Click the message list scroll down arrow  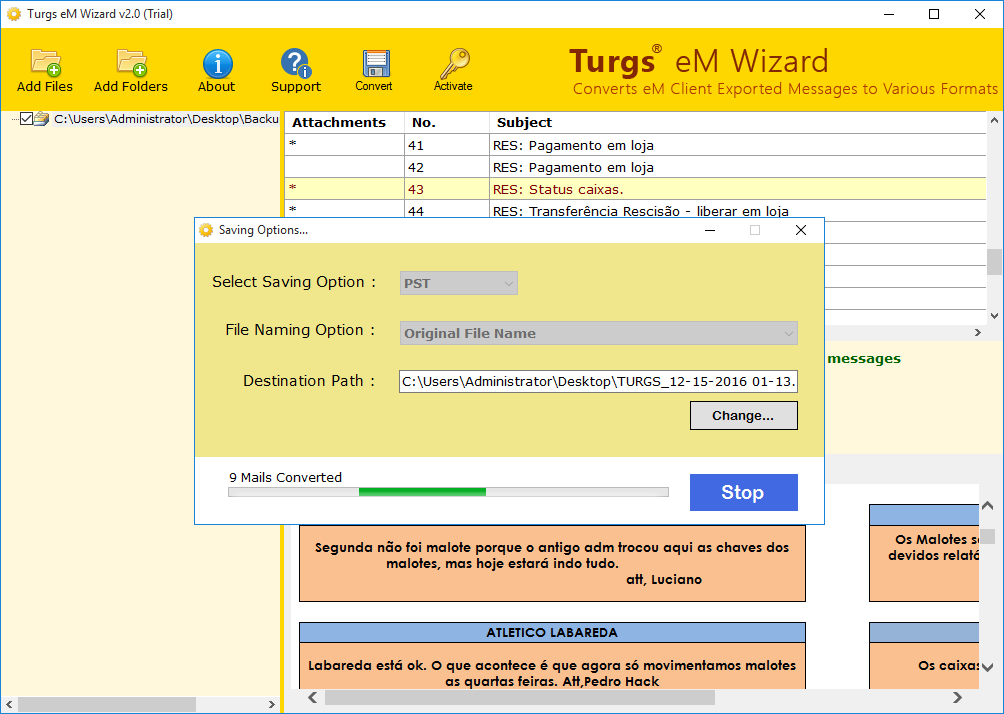pyautogui.click(x=994, y=315)
